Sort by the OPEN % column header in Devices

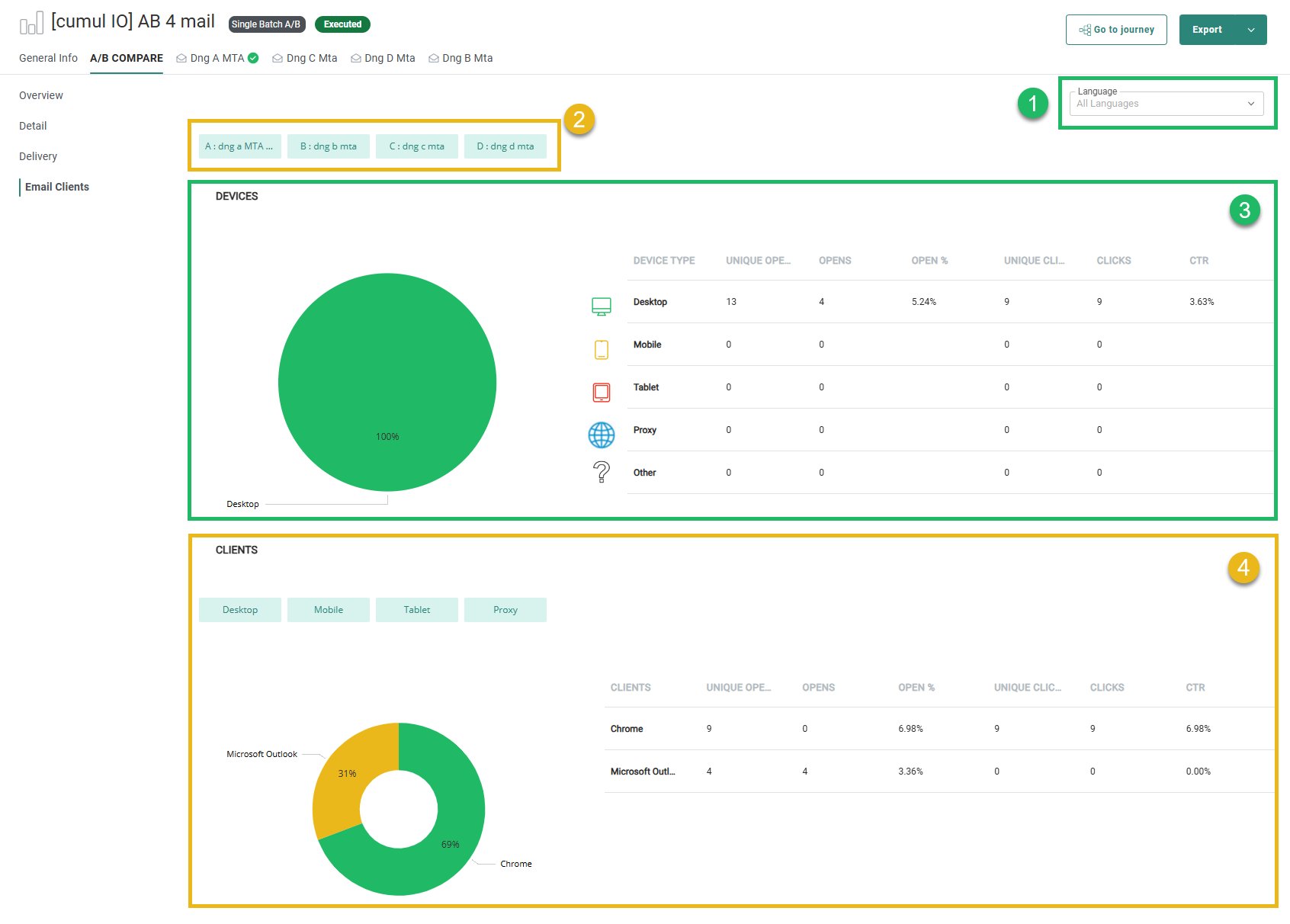pos(929,261)
